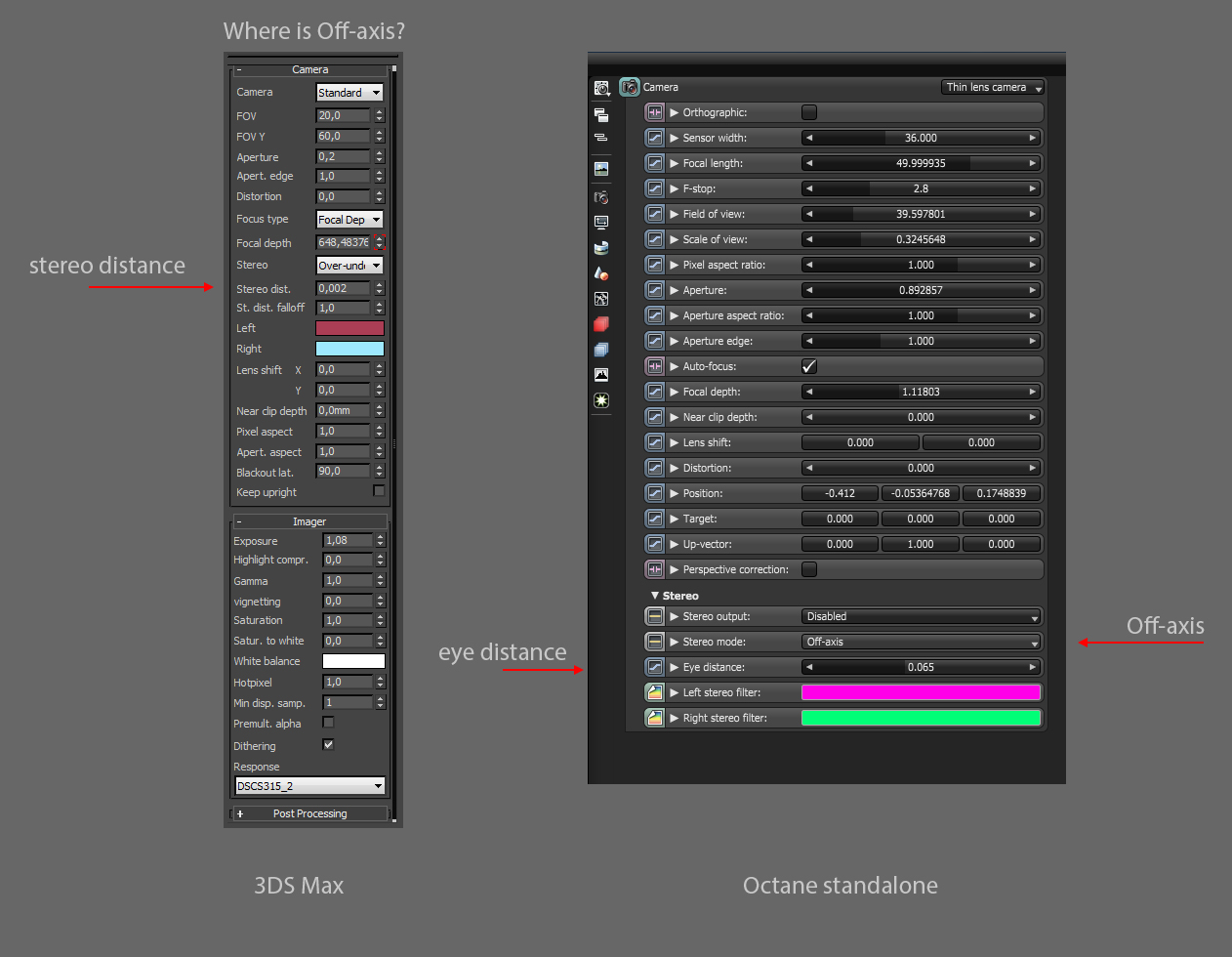The height and width of the screenshot is (957, 1232).
Task: Select the camera settings icon in Octane sidebar
Action: [601, 197]
